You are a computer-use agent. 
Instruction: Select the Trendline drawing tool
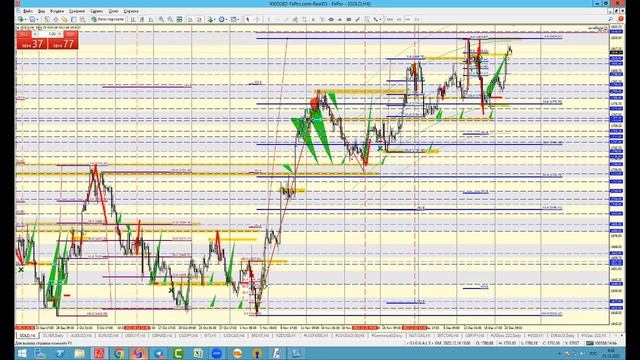[x=286, y=19]
